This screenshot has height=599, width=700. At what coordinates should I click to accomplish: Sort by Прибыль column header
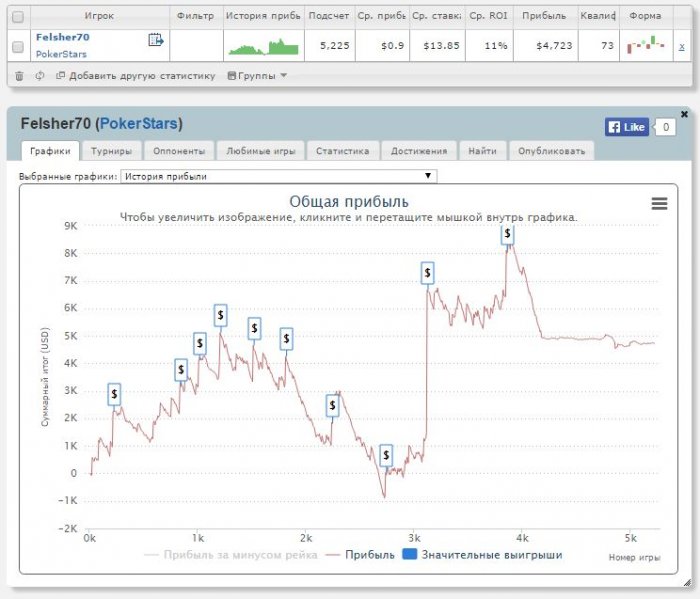coord(544,16)
